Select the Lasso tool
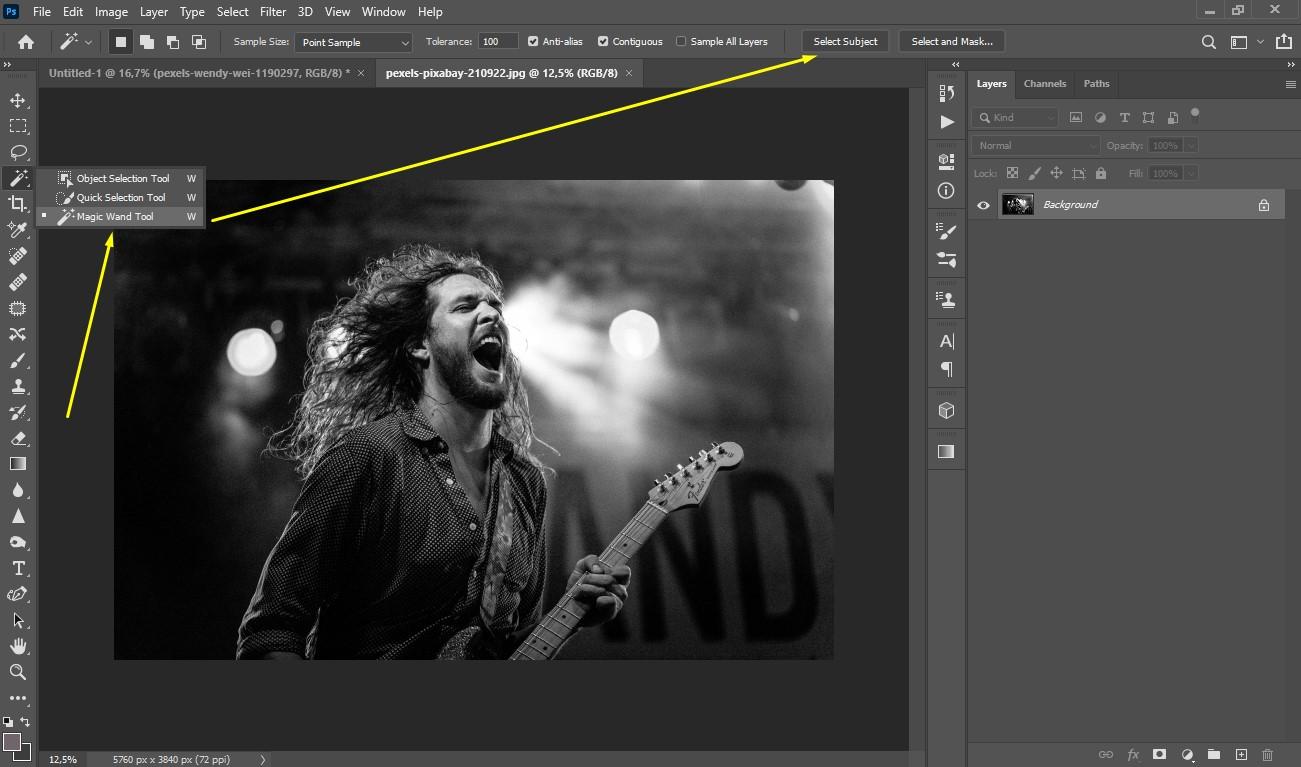1301x767 pixels. (x=18, y=152)
